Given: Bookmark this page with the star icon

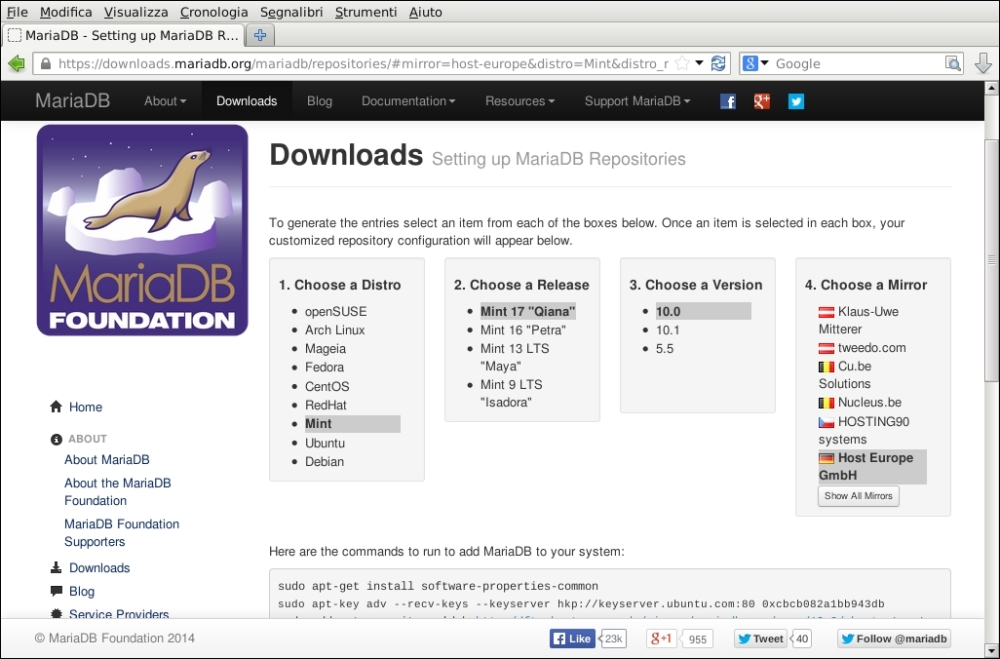Looking at the screenshot, I should coord(682,63).
